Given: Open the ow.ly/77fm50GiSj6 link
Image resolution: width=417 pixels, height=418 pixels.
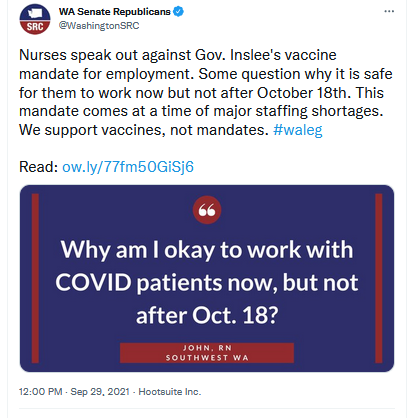Looking at the screenshot, I should click(x=128, y=167).
